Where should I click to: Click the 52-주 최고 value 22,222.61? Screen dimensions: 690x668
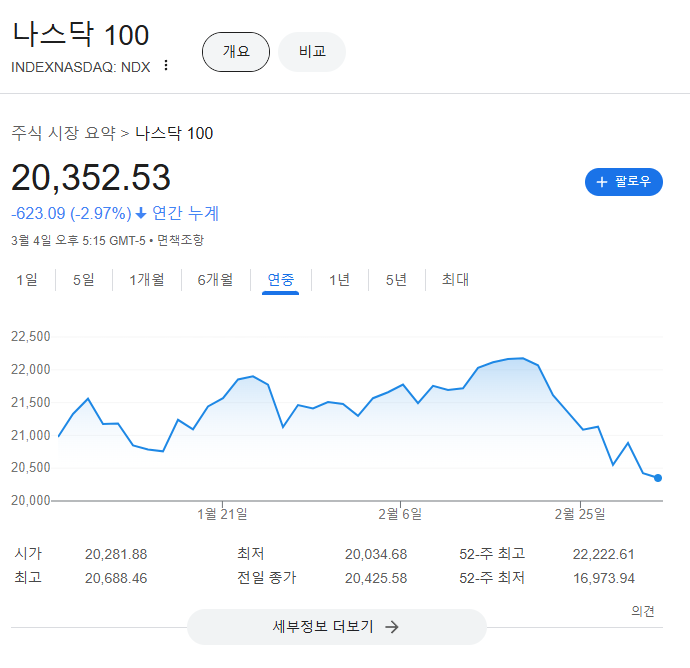pos(603,554)
